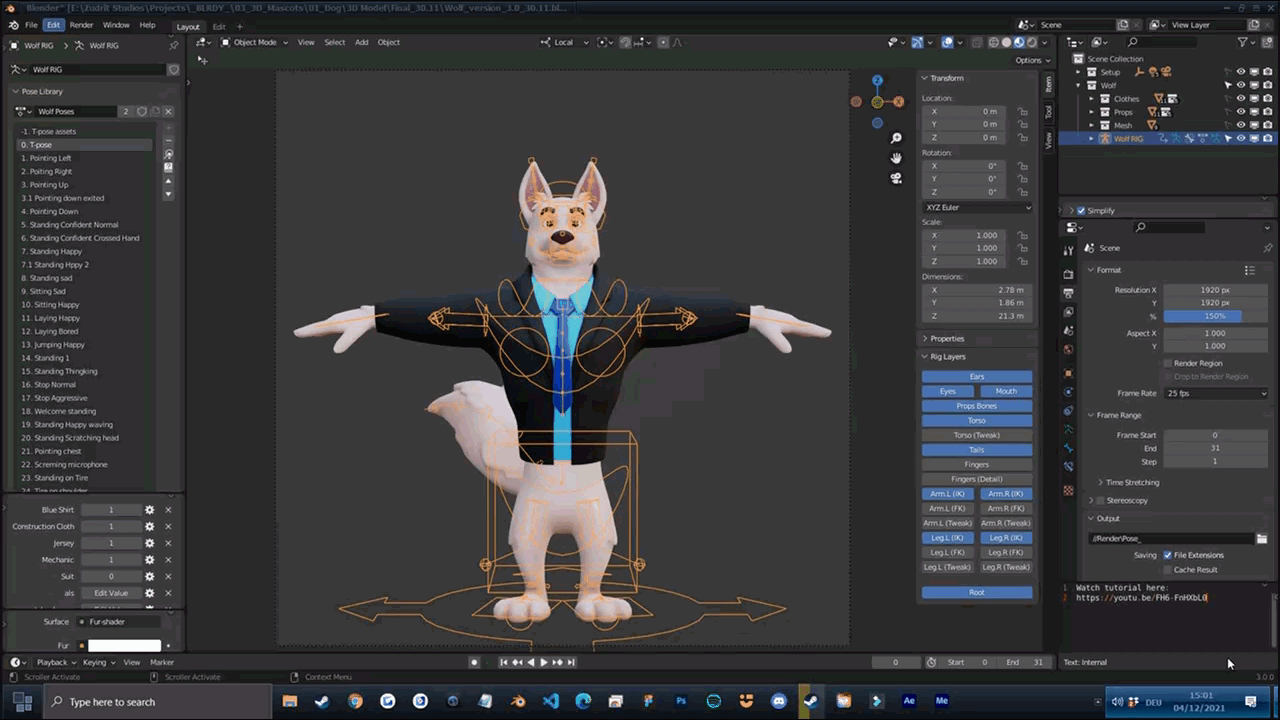Uncheck File Extensions under Output

(x=1167, y=555)
